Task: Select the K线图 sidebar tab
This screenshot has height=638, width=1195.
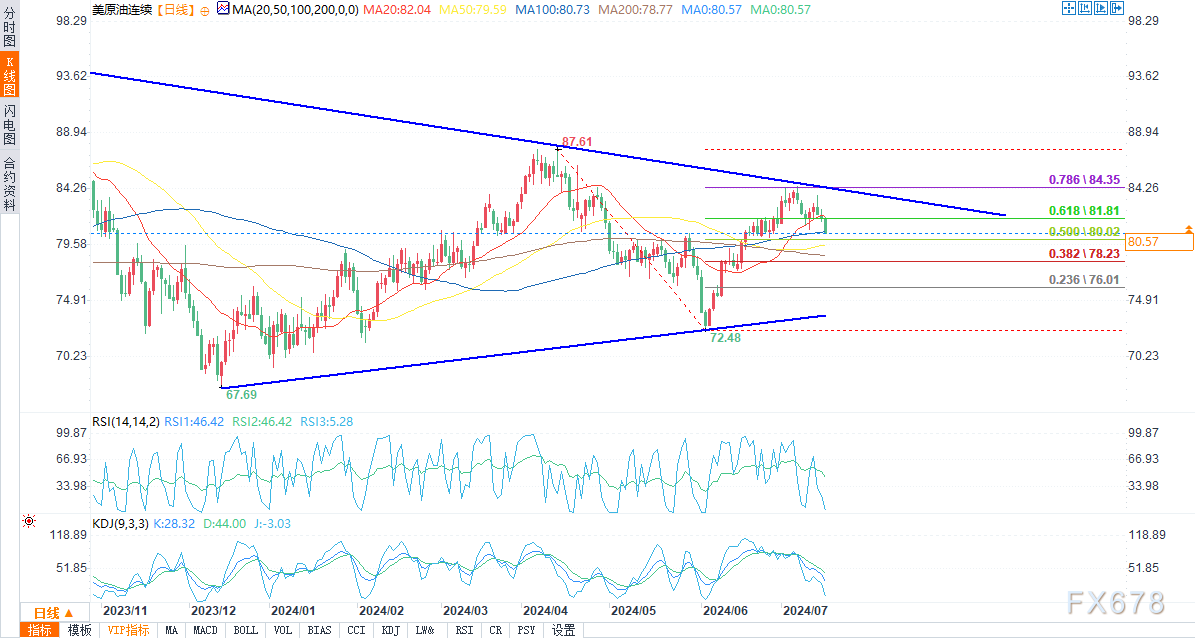Action: point(9,75)
